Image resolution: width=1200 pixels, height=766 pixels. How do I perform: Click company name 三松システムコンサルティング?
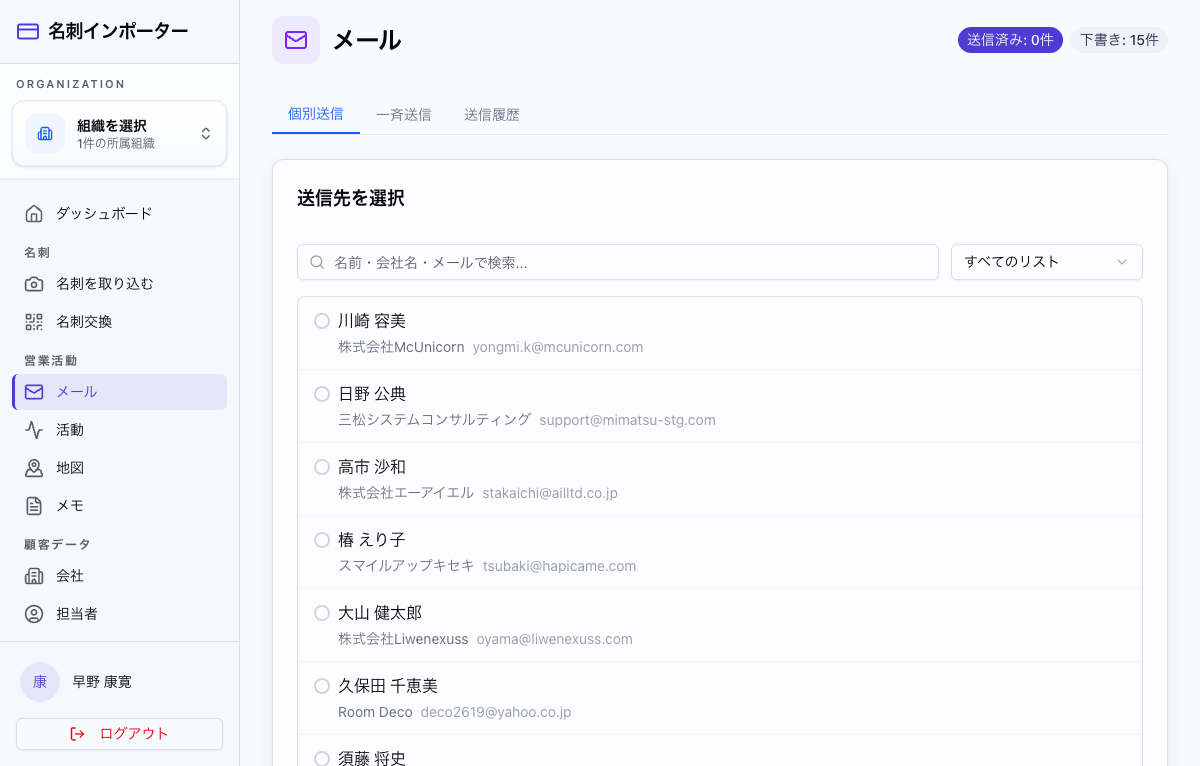coord(435,420)
